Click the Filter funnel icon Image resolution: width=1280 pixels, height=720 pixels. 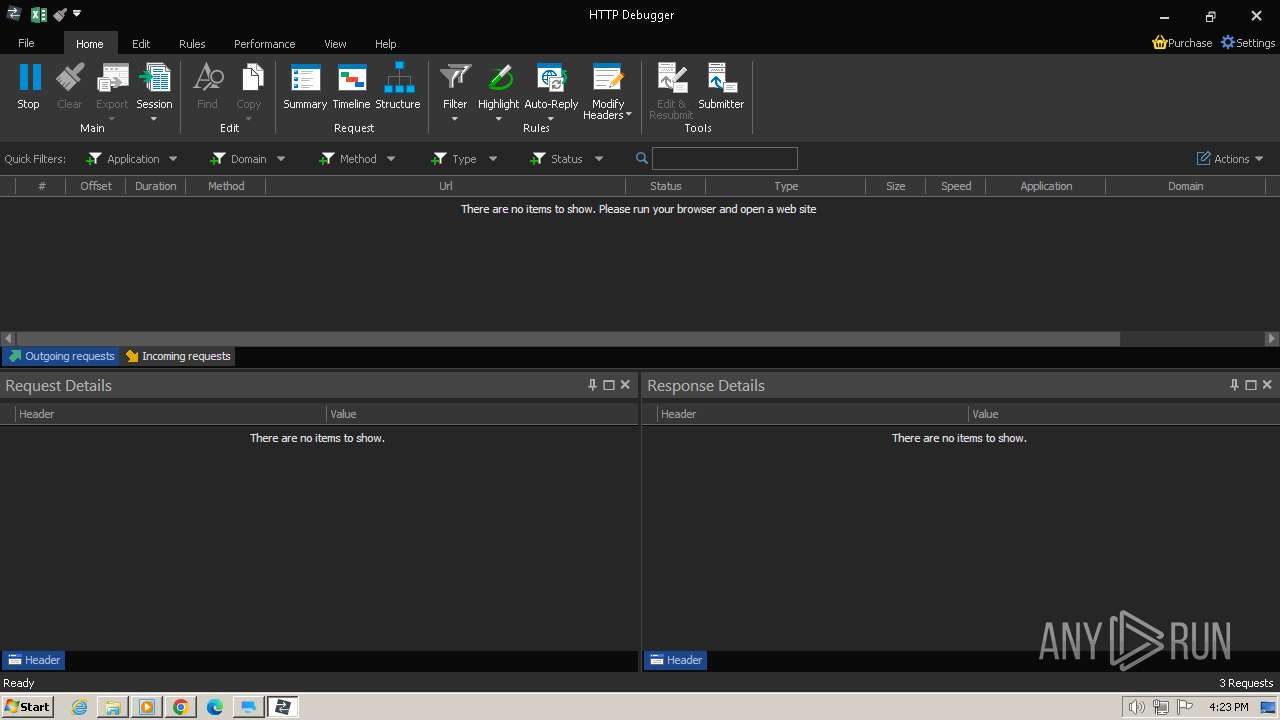coord(455,78)
